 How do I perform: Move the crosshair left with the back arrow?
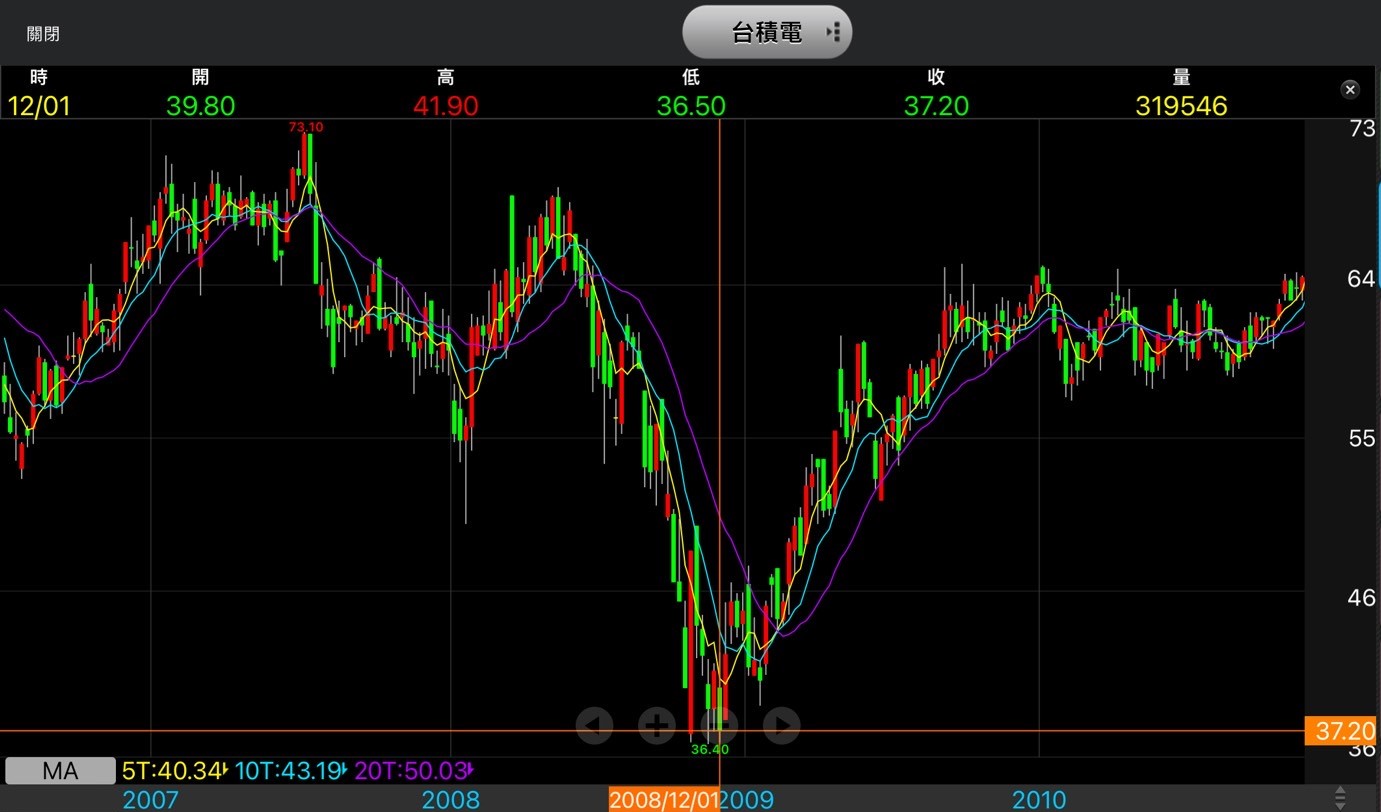coord(594,725)
